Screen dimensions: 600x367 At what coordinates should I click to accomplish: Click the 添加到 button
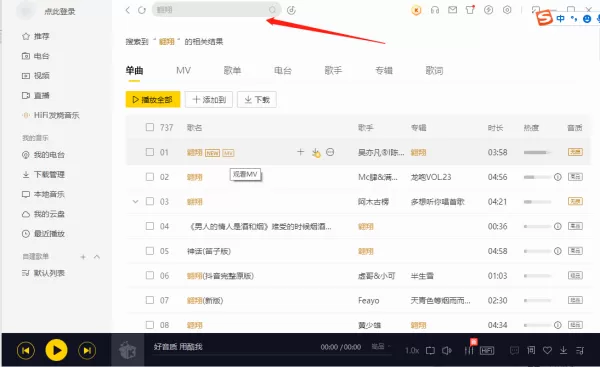[209, 99]
